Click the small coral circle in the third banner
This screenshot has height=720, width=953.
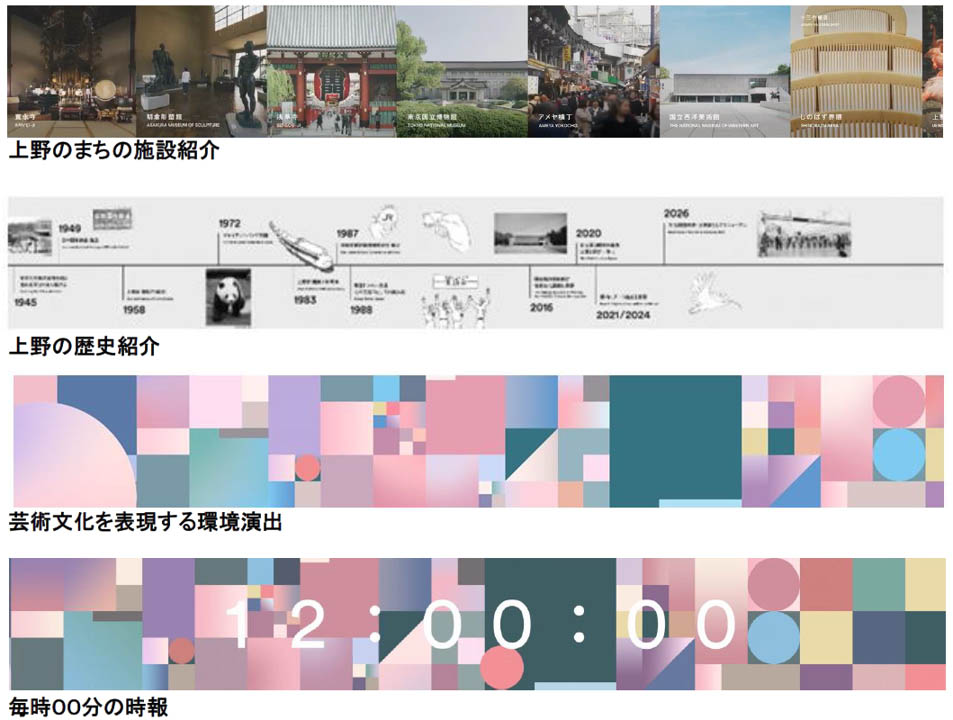click(x=308, y=468)
